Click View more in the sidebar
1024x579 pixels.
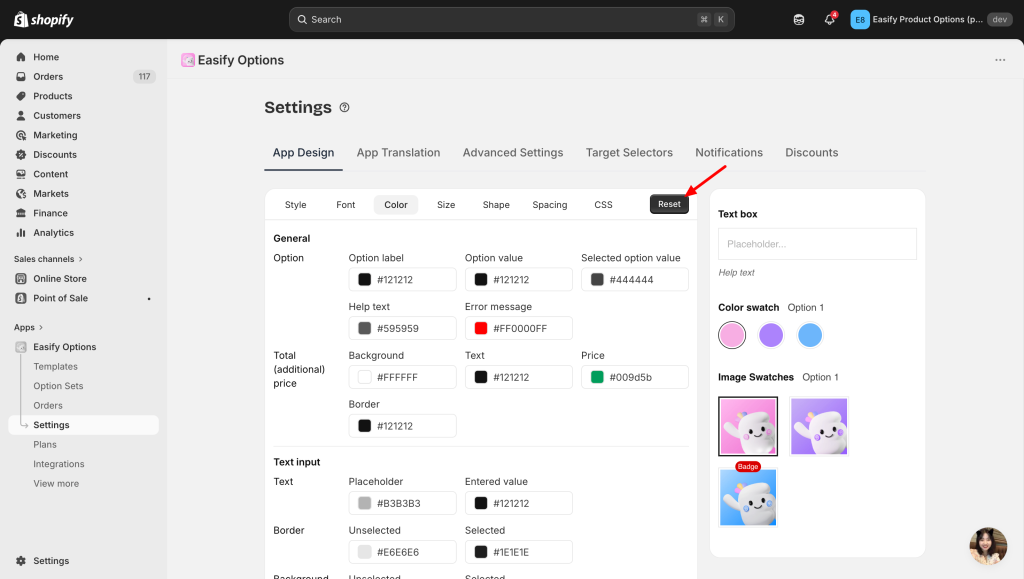click(56, 484)
